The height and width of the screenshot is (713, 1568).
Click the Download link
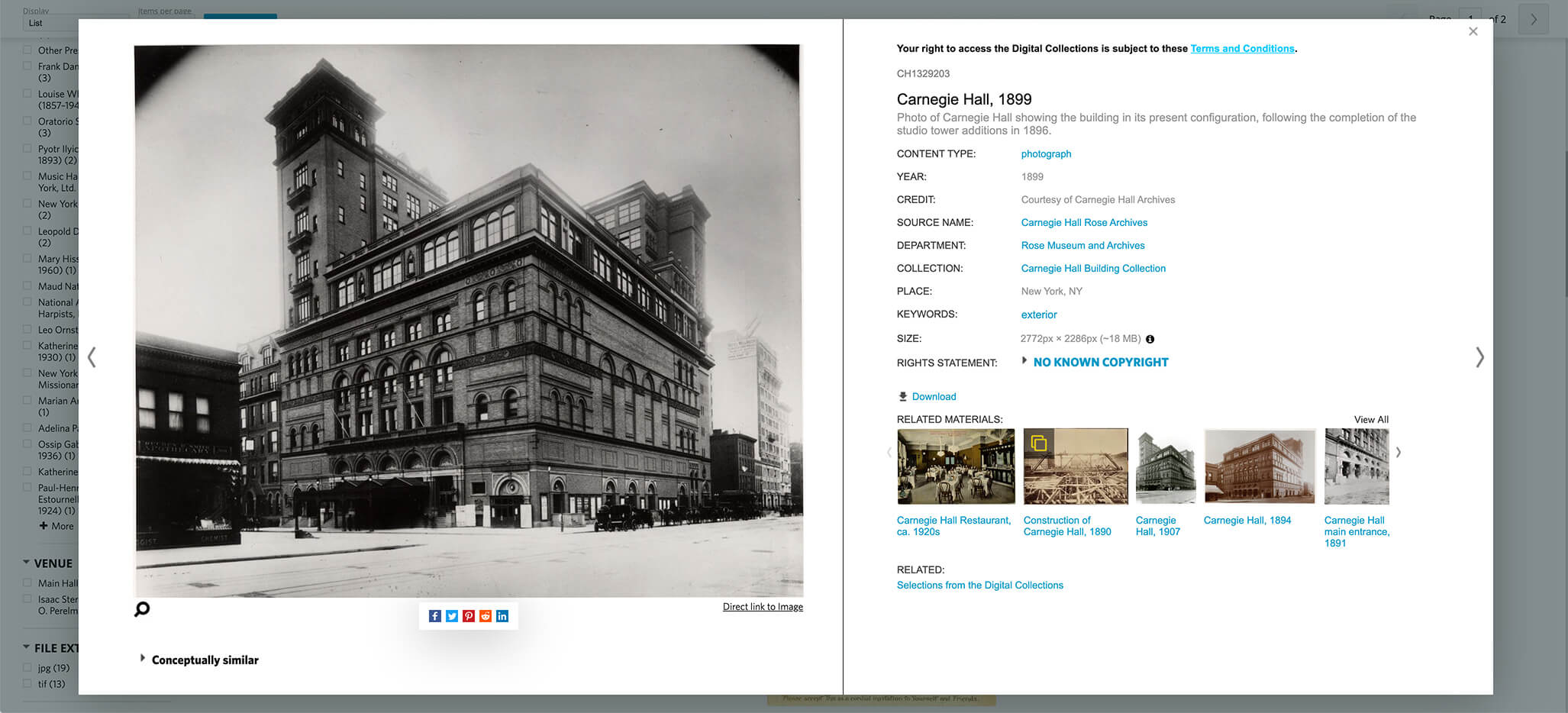click(934, 396)
